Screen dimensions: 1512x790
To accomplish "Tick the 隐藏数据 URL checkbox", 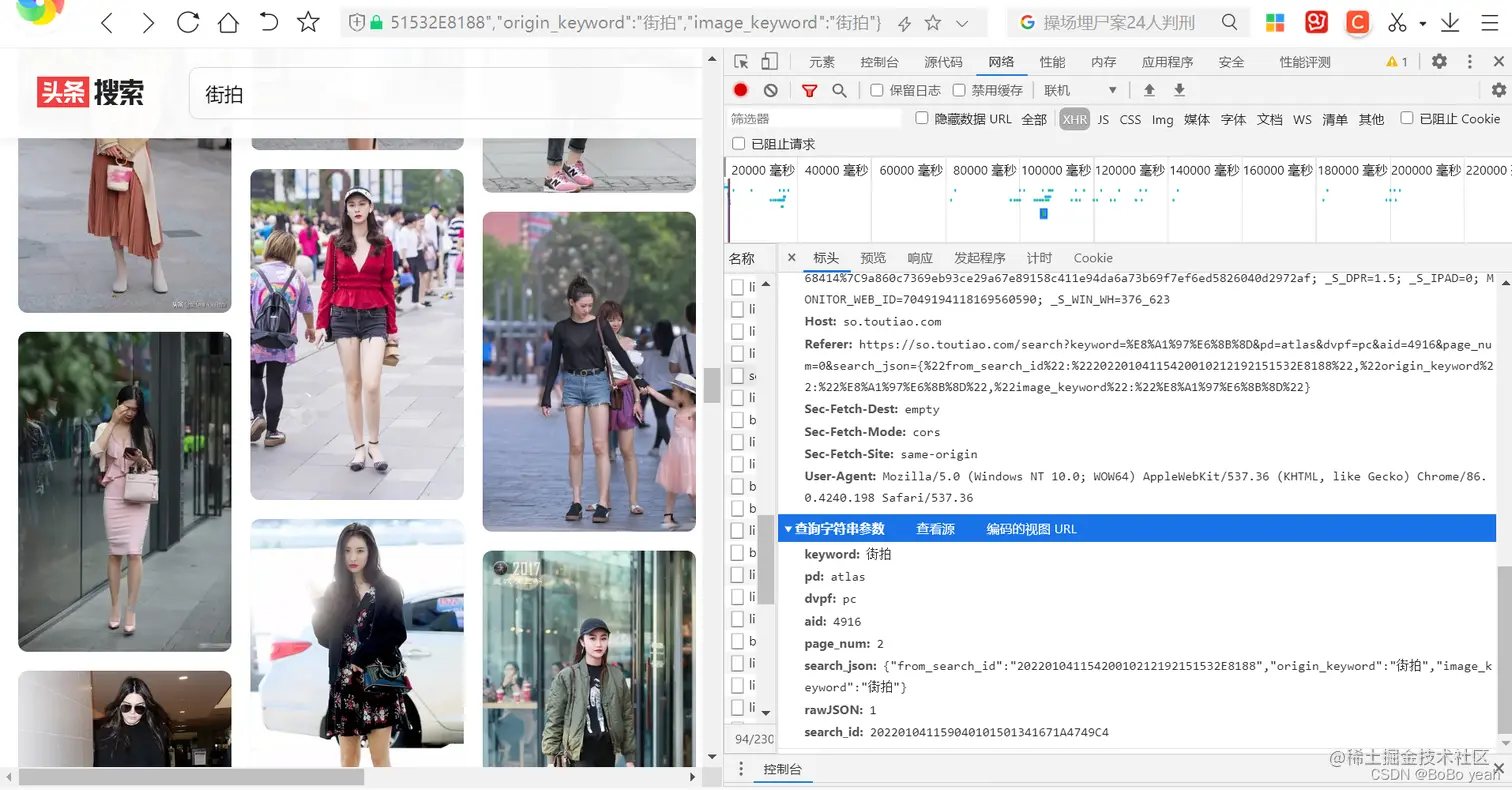I will coord(922,118).
